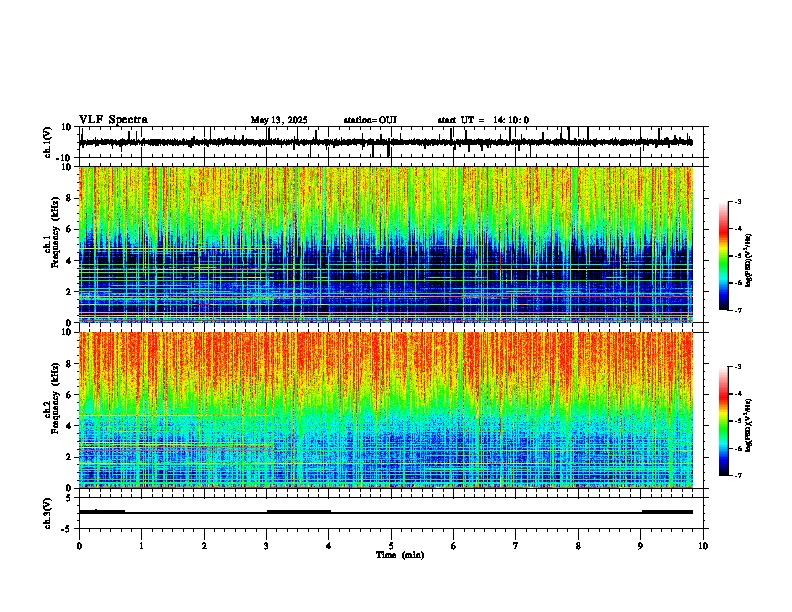This screenshot has width=792, height=612.
Task: Click the ch.1(V) waveform trace panel
Action: click(x=393, y=142)
